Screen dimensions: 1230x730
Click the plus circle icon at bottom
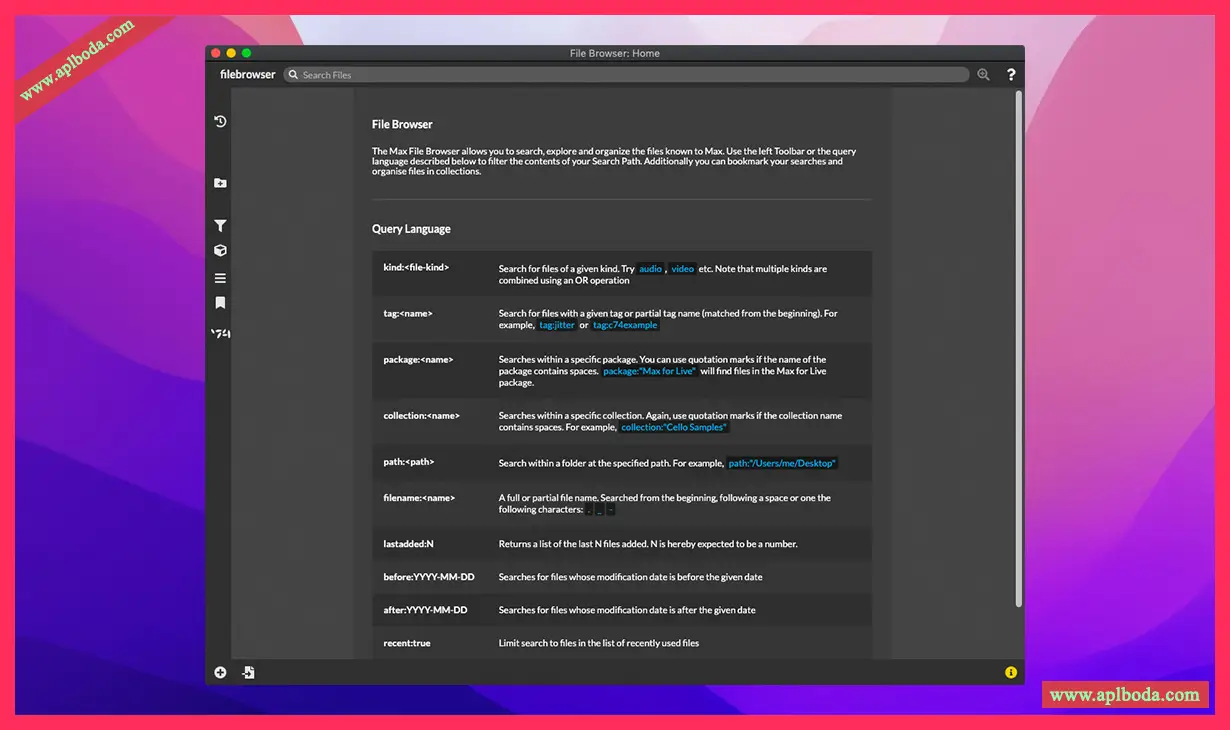[x=220, y=673]
